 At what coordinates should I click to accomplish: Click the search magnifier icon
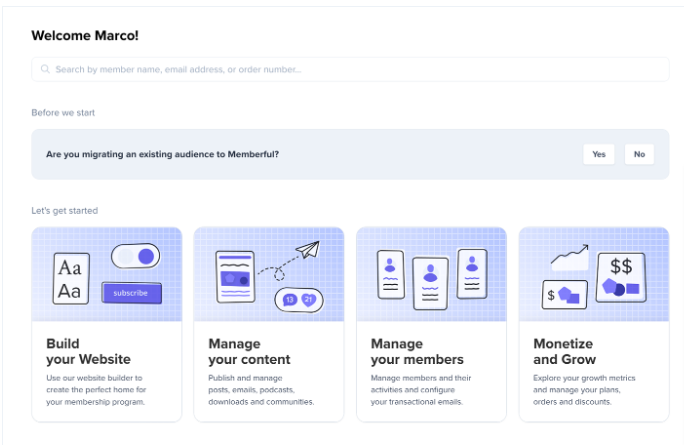pos(45,69)
